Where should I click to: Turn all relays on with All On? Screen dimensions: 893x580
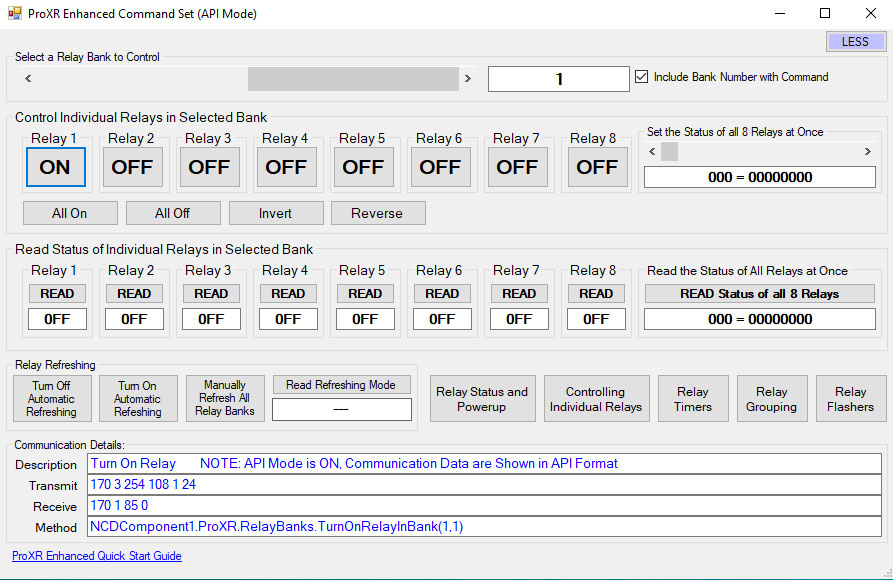pos(70,213)
